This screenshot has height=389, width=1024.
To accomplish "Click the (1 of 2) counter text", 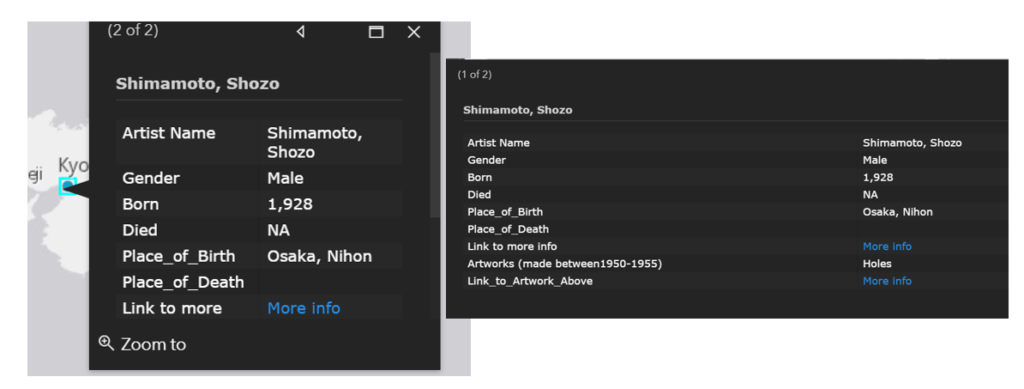I will (x=474, y=74).
